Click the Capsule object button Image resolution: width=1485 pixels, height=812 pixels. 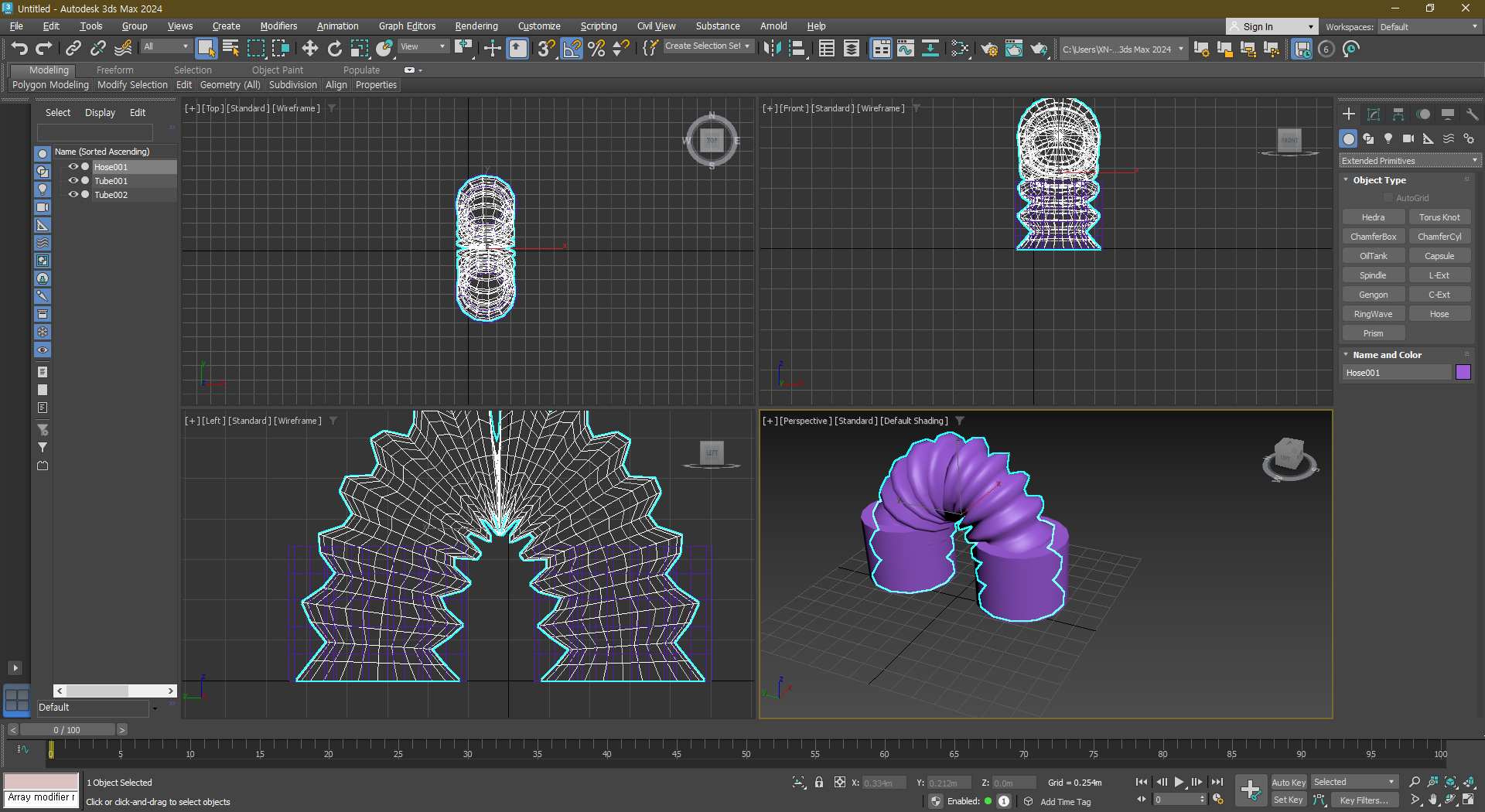1439,256
